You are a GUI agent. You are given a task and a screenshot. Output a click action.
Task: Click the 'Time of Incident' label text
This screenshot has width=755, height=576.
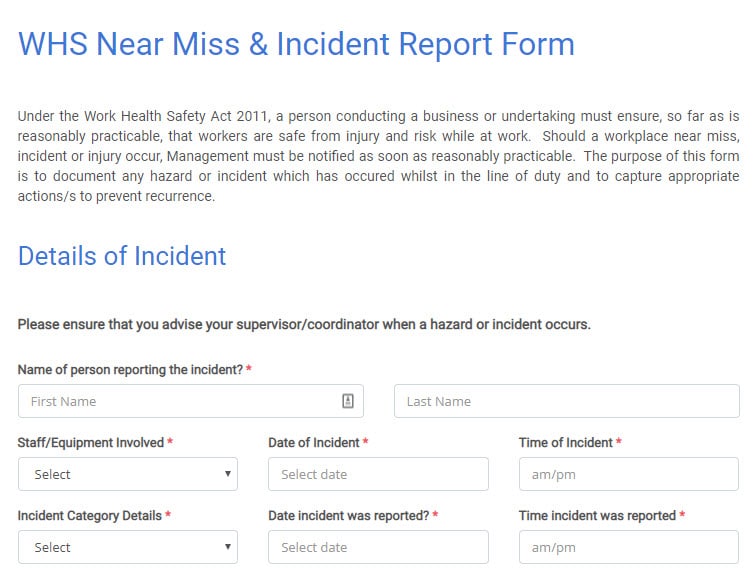click(565, 443)
